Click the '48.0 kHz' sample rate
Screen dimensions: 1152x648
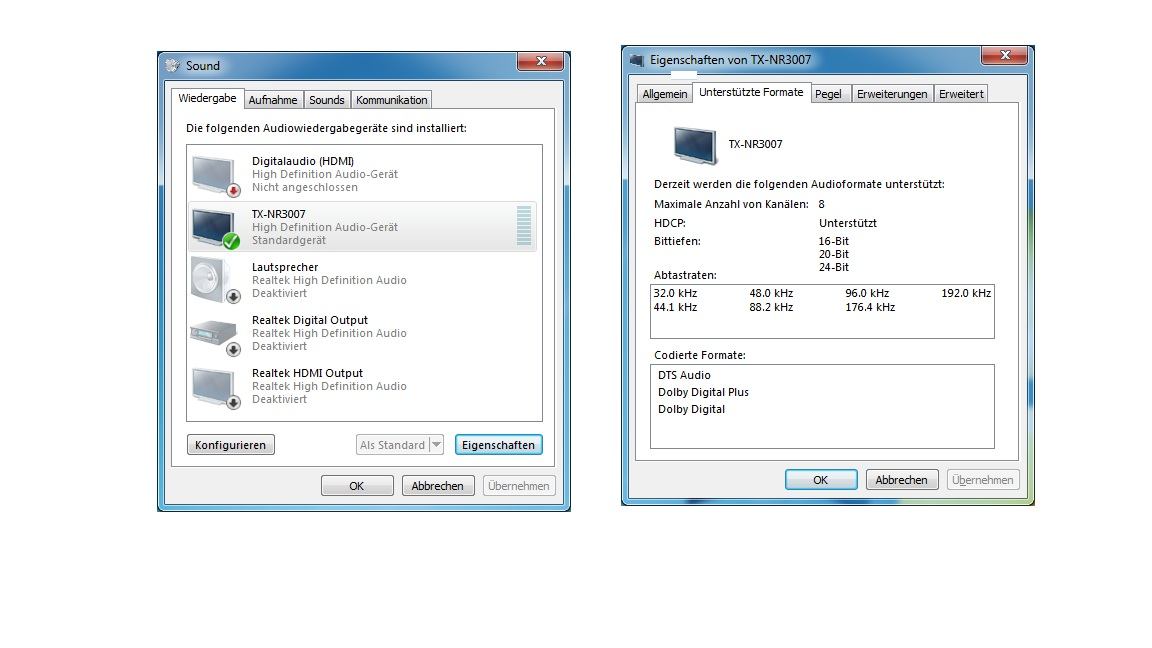[x=771, y=293]
